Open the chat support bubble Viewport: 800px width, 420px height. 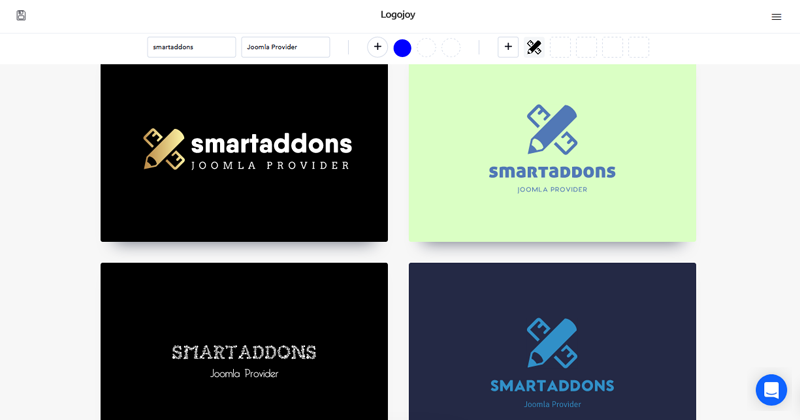point(771,390)
